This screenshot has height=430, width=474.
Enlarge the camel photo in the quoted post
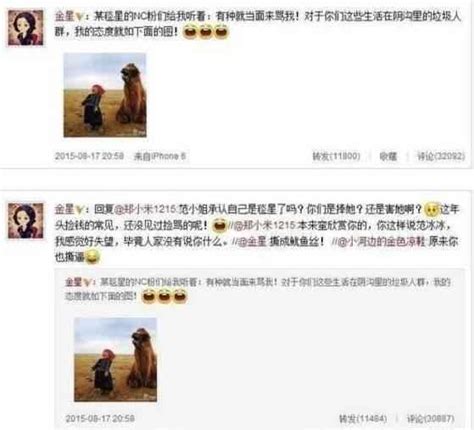tap(115, 360)
